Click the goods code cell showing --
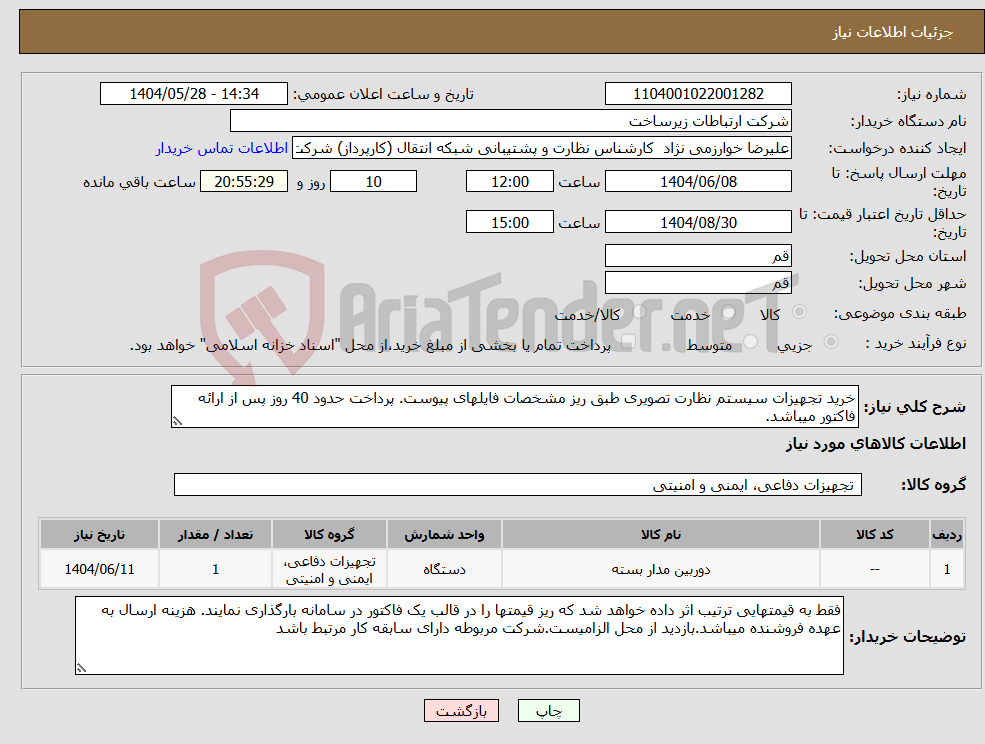This screenshot has width=985, height=744. tap(875, 569)
